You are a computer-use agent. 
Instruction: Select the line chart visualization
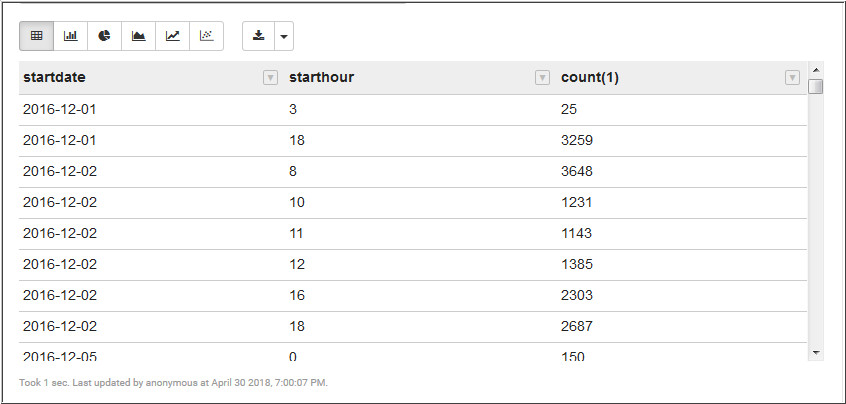tap(173, 36)
